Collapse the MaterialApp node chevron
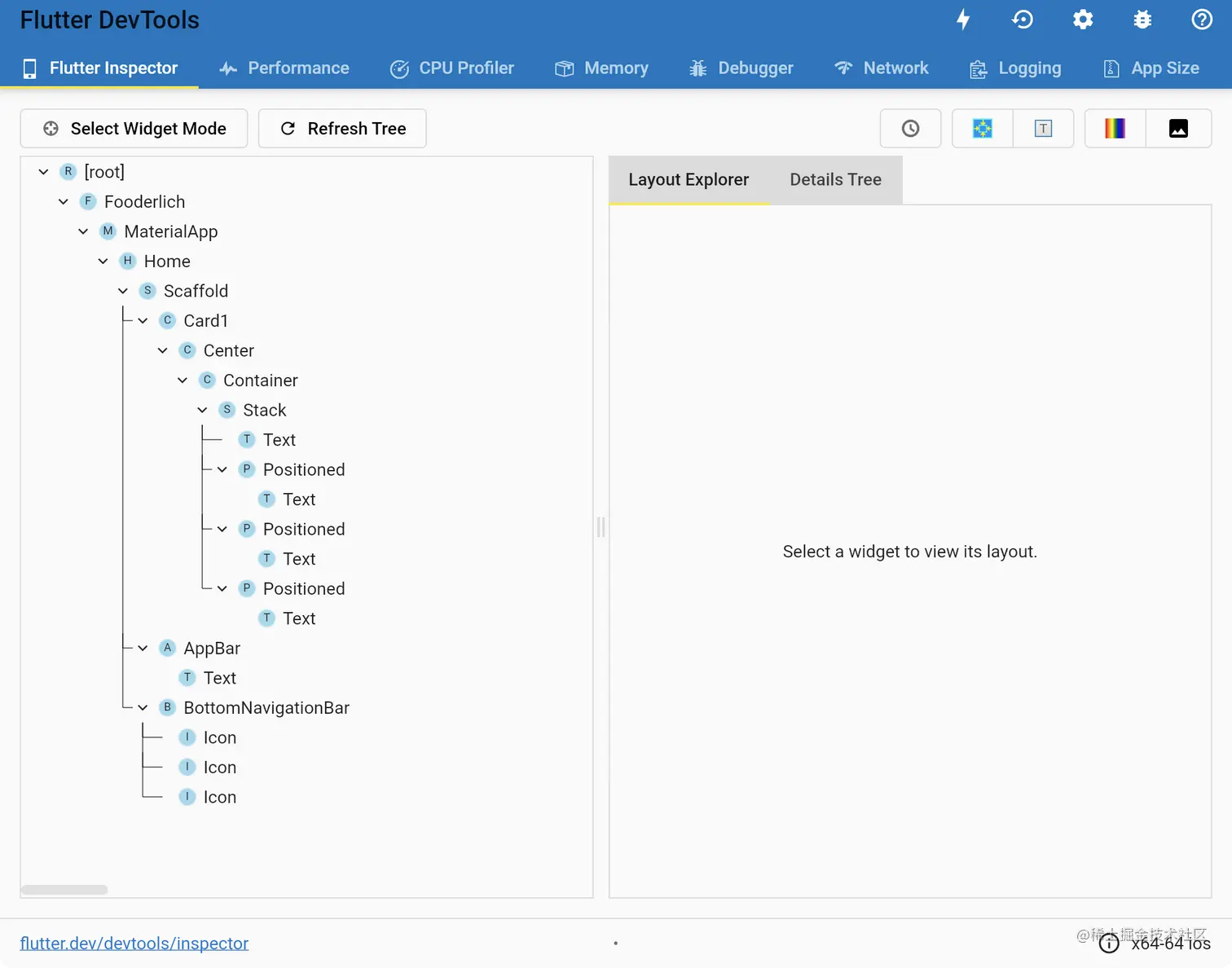 coord(83,231)
